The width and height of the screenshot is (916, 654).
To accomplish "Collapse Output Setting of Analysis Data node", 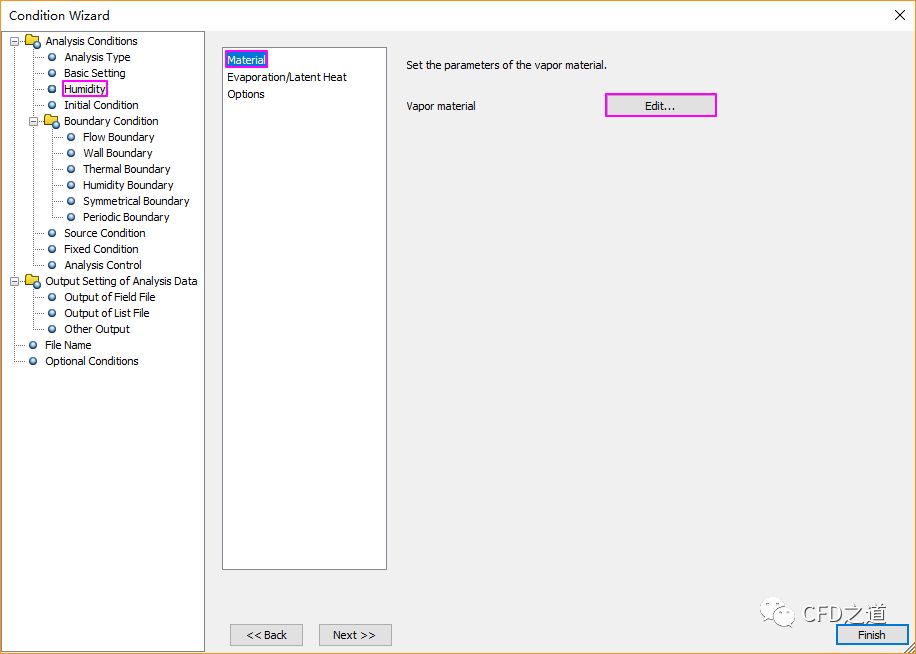I will (15, 281).
